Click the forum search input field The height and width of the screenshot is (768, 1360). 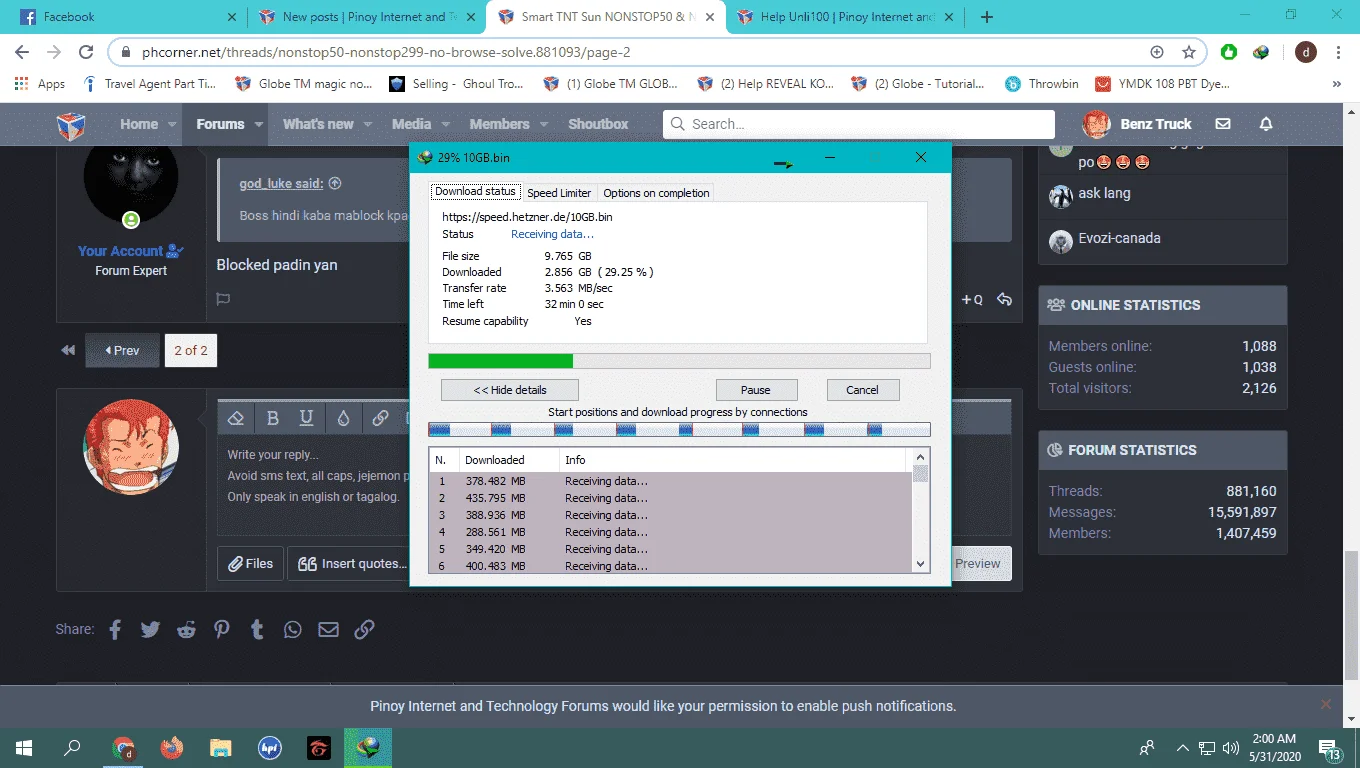[x=858, y=124]
